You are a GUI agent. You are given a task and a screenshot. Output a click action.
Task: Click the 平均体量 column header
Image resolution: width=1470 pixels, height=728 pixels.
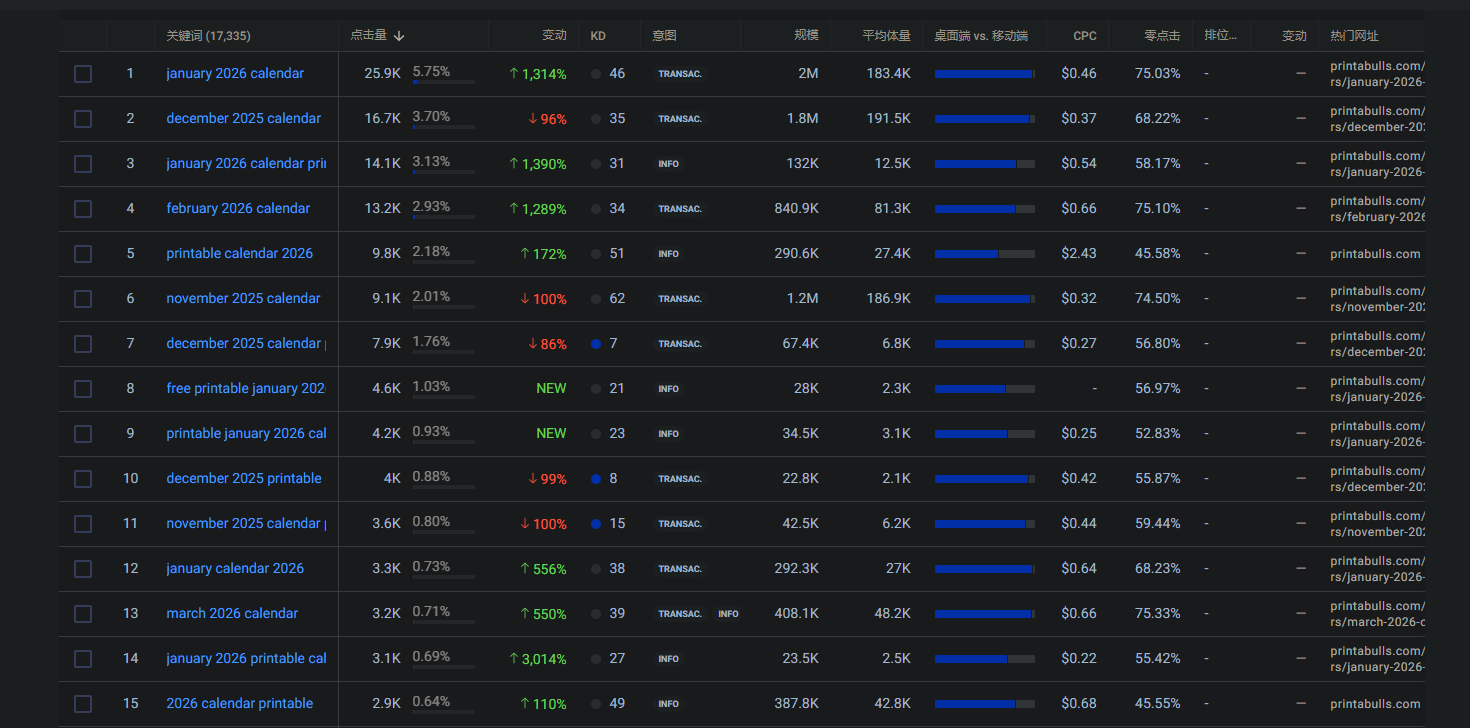(x=886, y=36)
